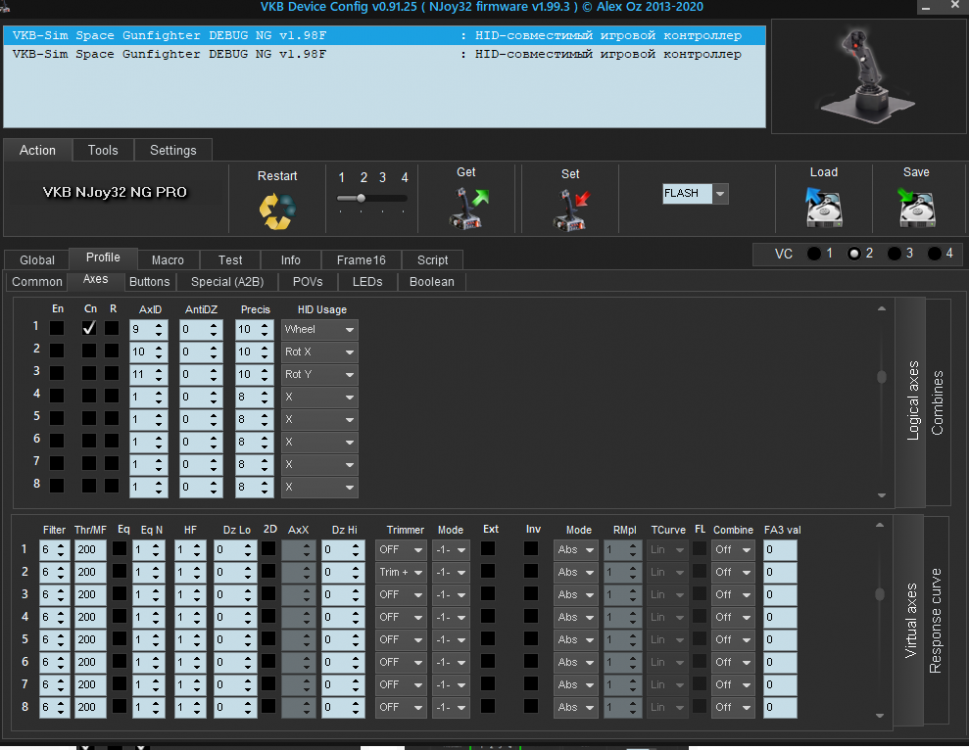Open the FLASH dropdown

pyautogui.click(x=720, y=193)
